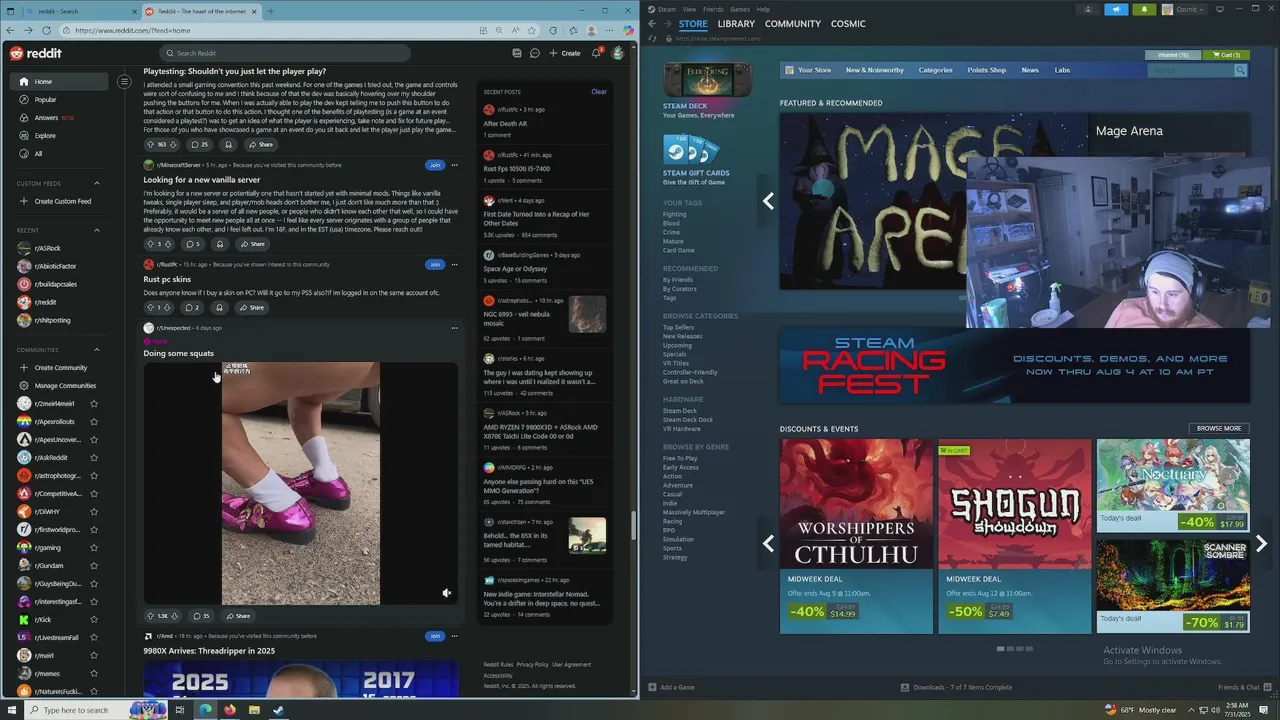Open Edge Copilot icon

click(628, 31)
